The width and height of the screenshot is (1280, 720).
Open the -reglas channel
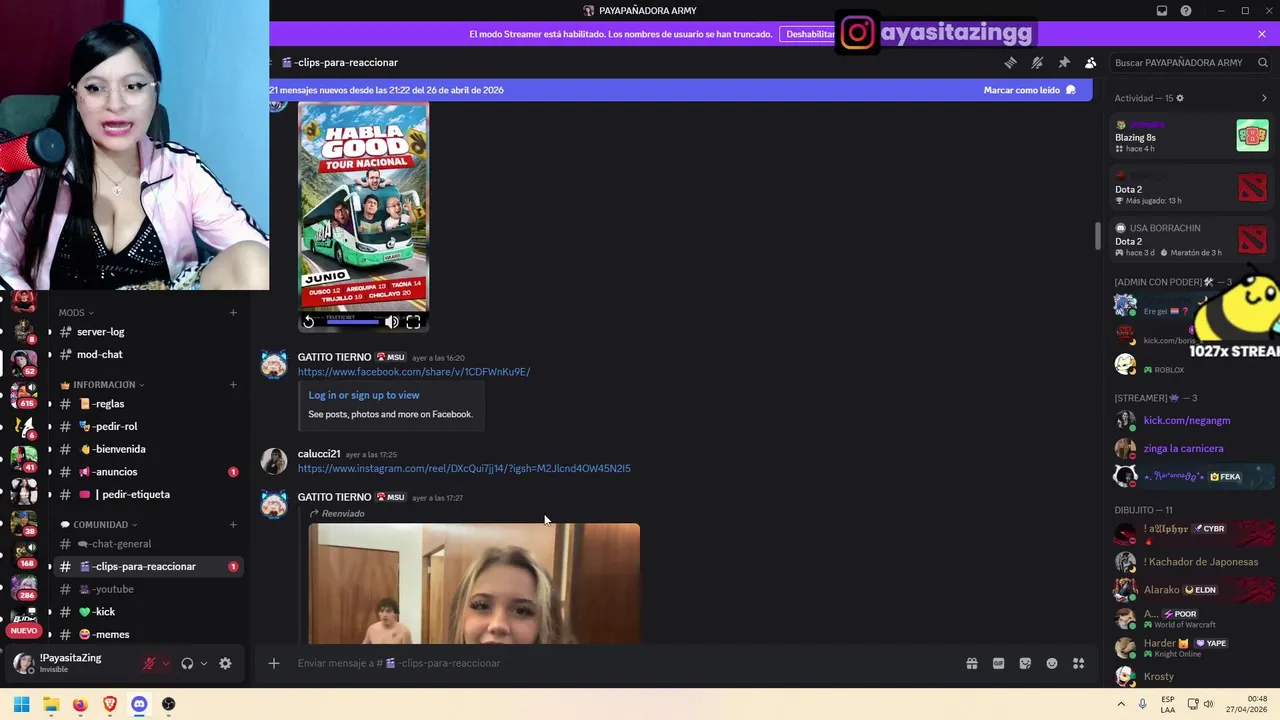click(x=148, y=404)
